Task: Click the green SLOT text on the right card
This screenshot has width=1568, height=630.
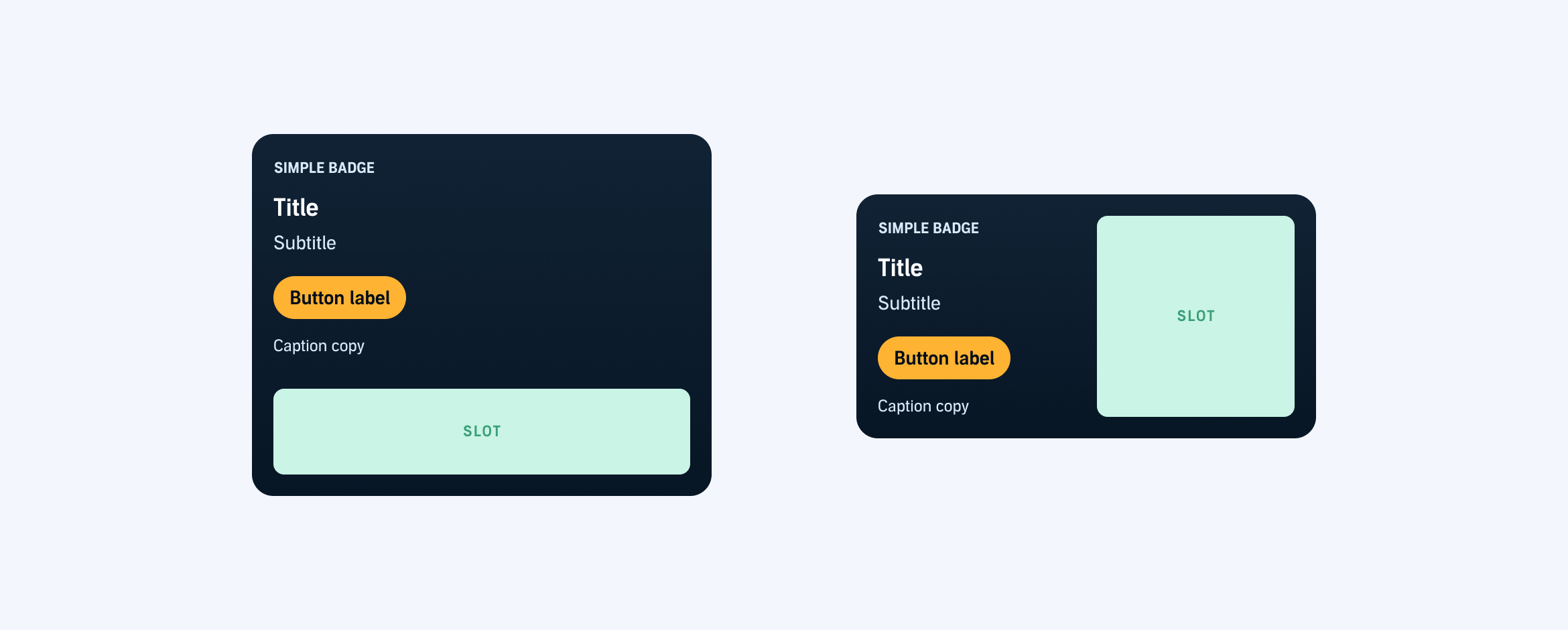Action: (x=1195, y=315)
